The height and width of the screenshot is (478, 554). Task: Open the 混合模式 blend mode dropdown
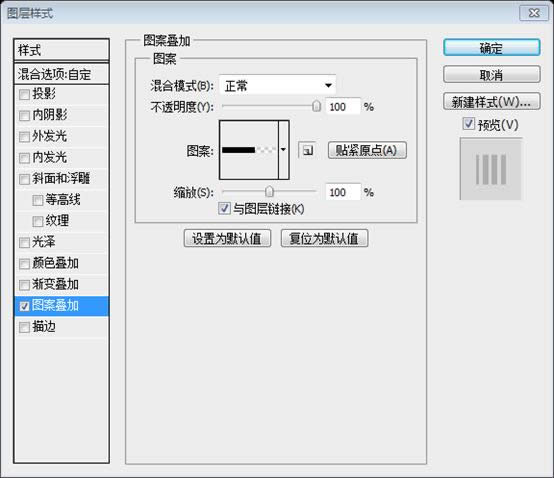click(277, 85)
